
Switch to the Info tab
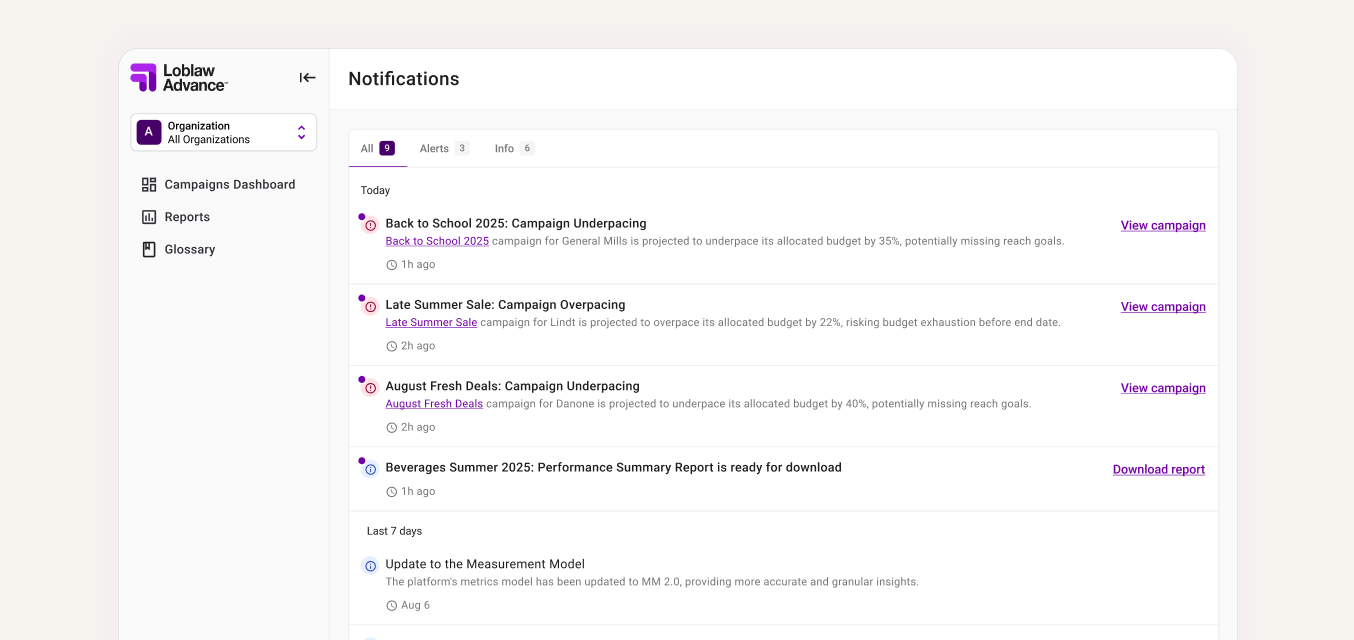coord(514,148)
